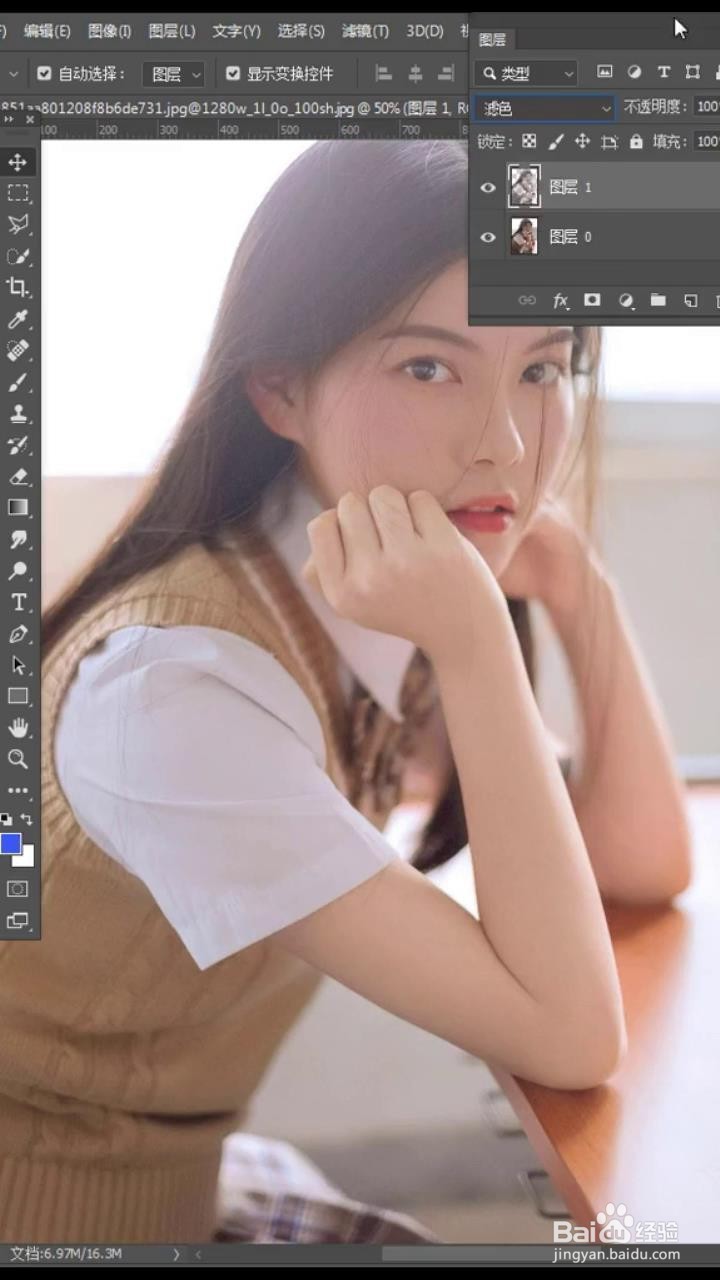Screen dimensions: 720x1280
Task: Select the Zoom tool
Action: coord(18,759)
